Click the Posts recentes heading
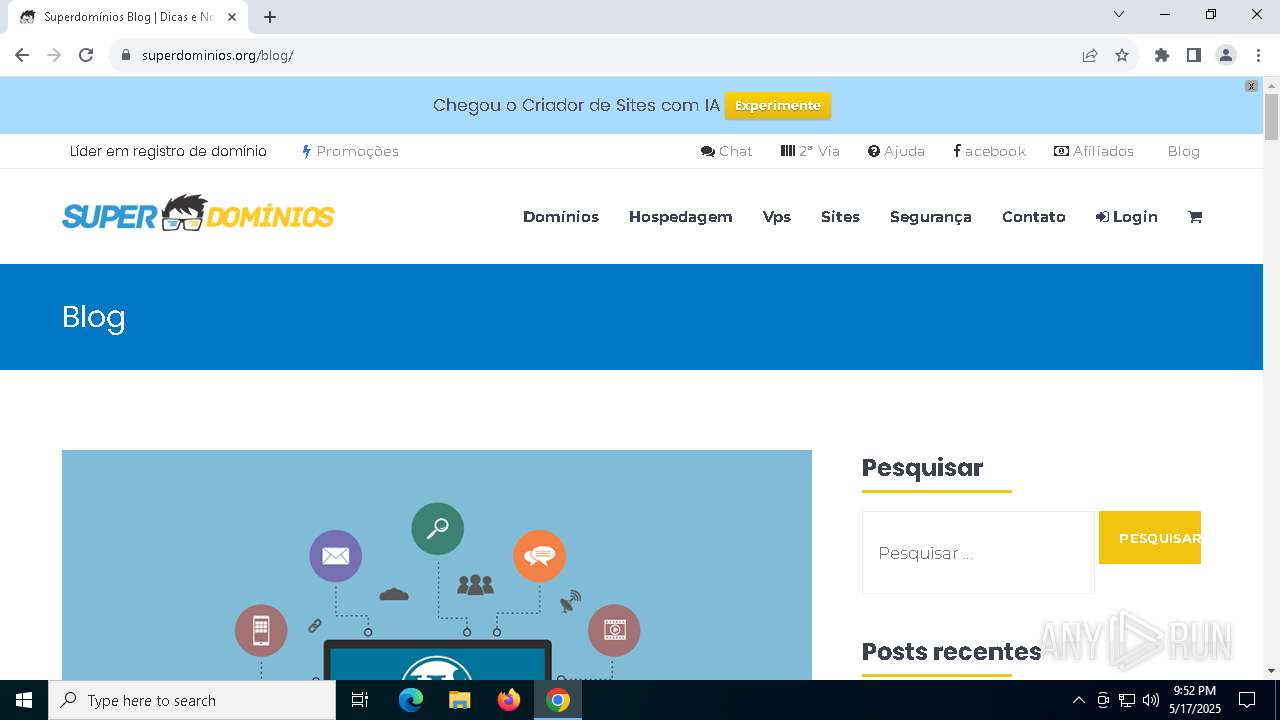Viewport: 1280px width, 720px height. (951, 652)
